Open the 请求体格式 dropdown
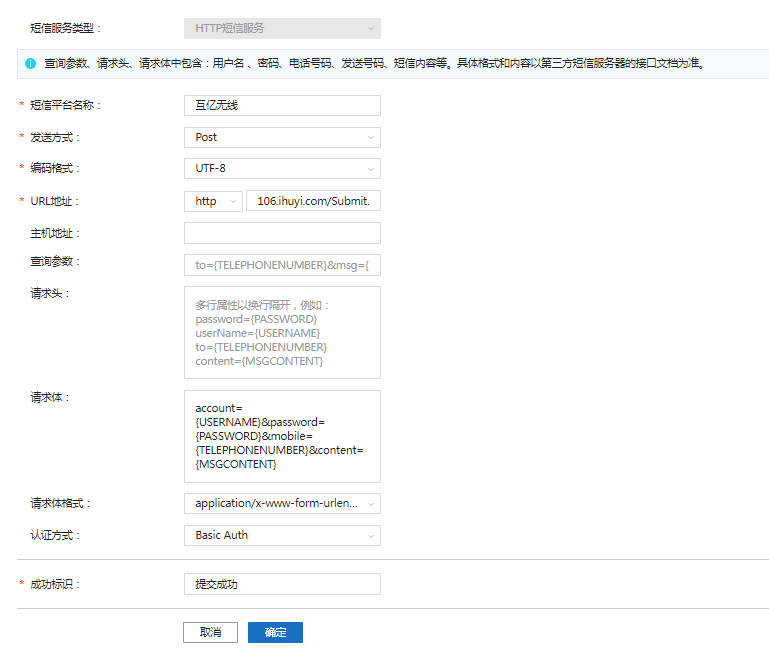Image resolution: width=769 pixels, height=654 pixels. [282, 503]
